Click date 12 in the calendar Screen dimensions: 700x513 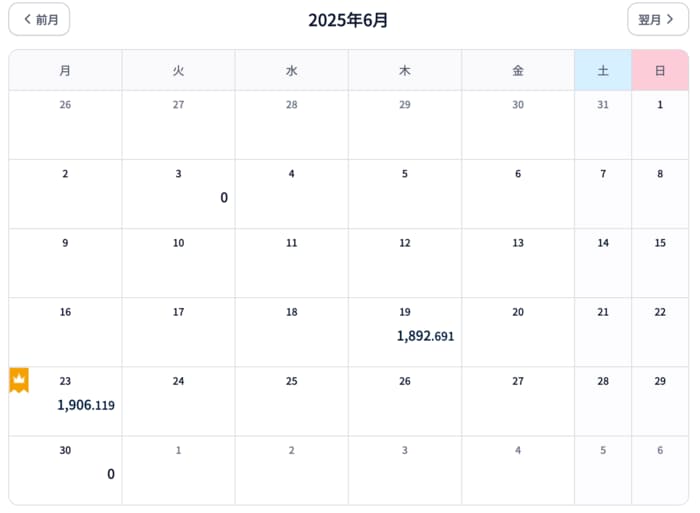coord(405,262)
